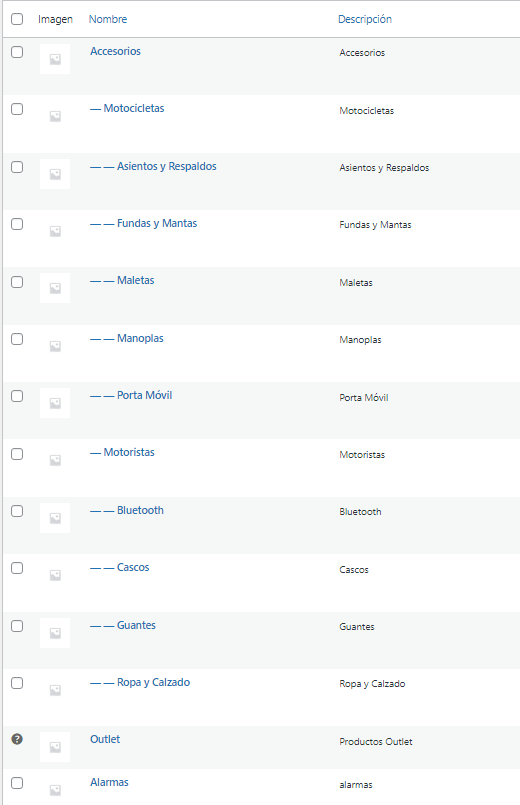Click the placeholder image icon for Accesorios
This screenshot has width=520, height=805.
(x=55, y=59)
